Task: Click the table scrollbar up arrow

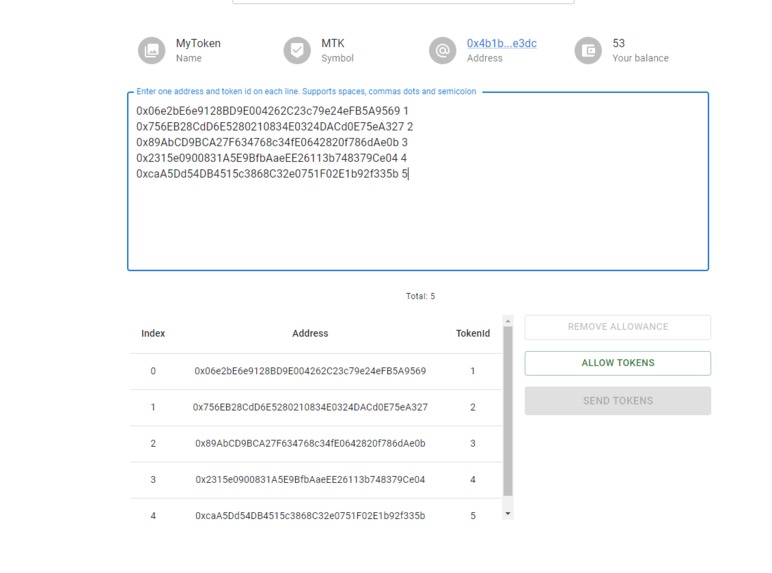Action: tap(508, 321)
